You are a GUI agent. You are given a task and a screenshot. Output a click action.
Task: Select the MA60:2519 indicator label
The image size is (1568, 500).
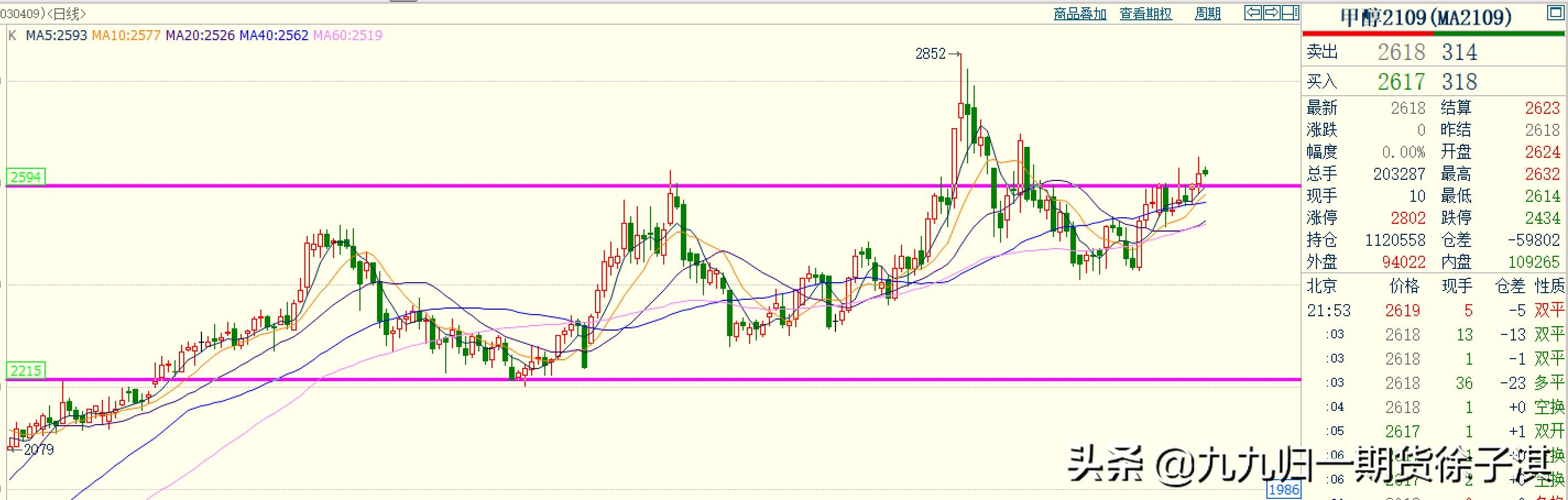click(348, 35)
